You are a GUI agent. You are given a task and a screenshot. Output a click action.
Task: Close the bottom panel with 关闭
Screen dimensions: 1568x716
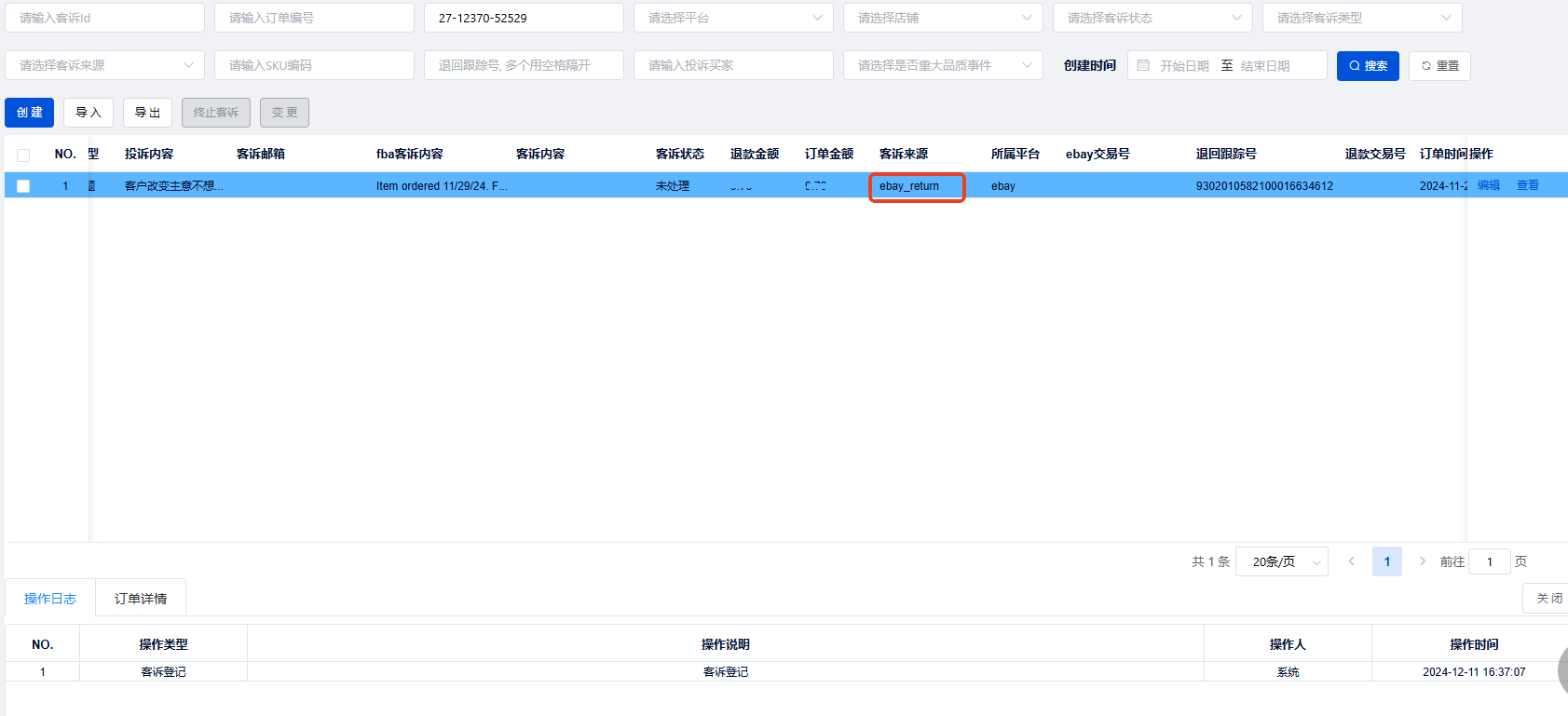pyautogui.click(x=1548, y=599)
